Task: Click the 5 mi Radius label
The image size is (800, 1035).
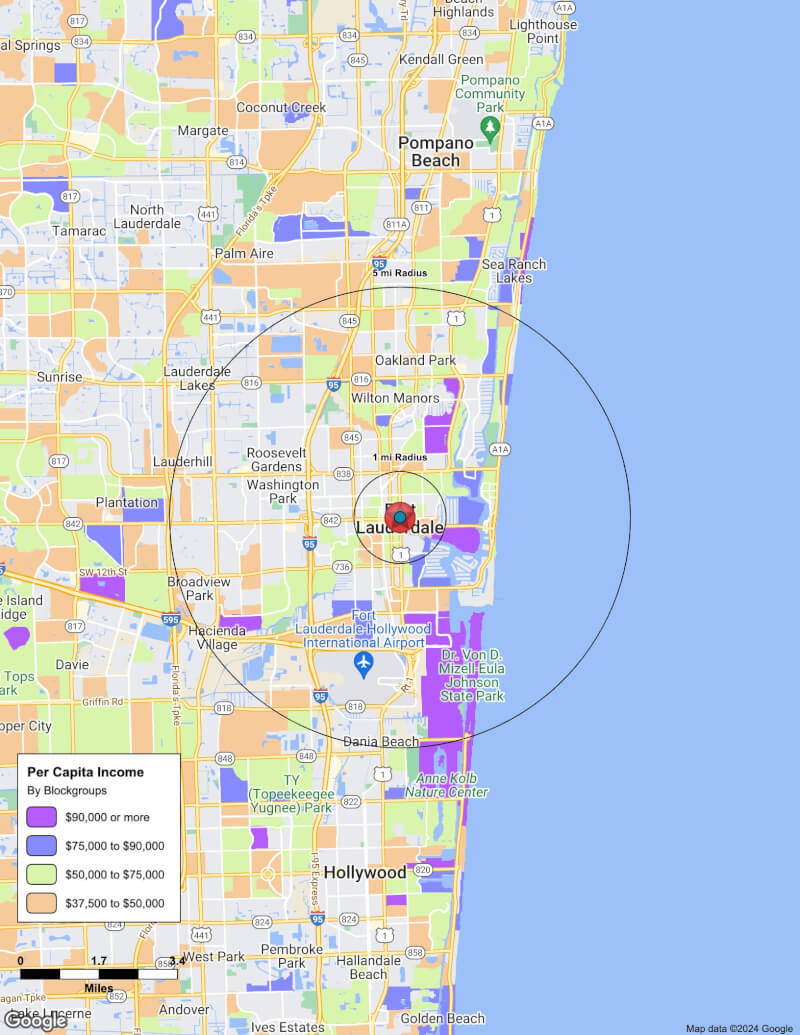Action: coord(400,273)
